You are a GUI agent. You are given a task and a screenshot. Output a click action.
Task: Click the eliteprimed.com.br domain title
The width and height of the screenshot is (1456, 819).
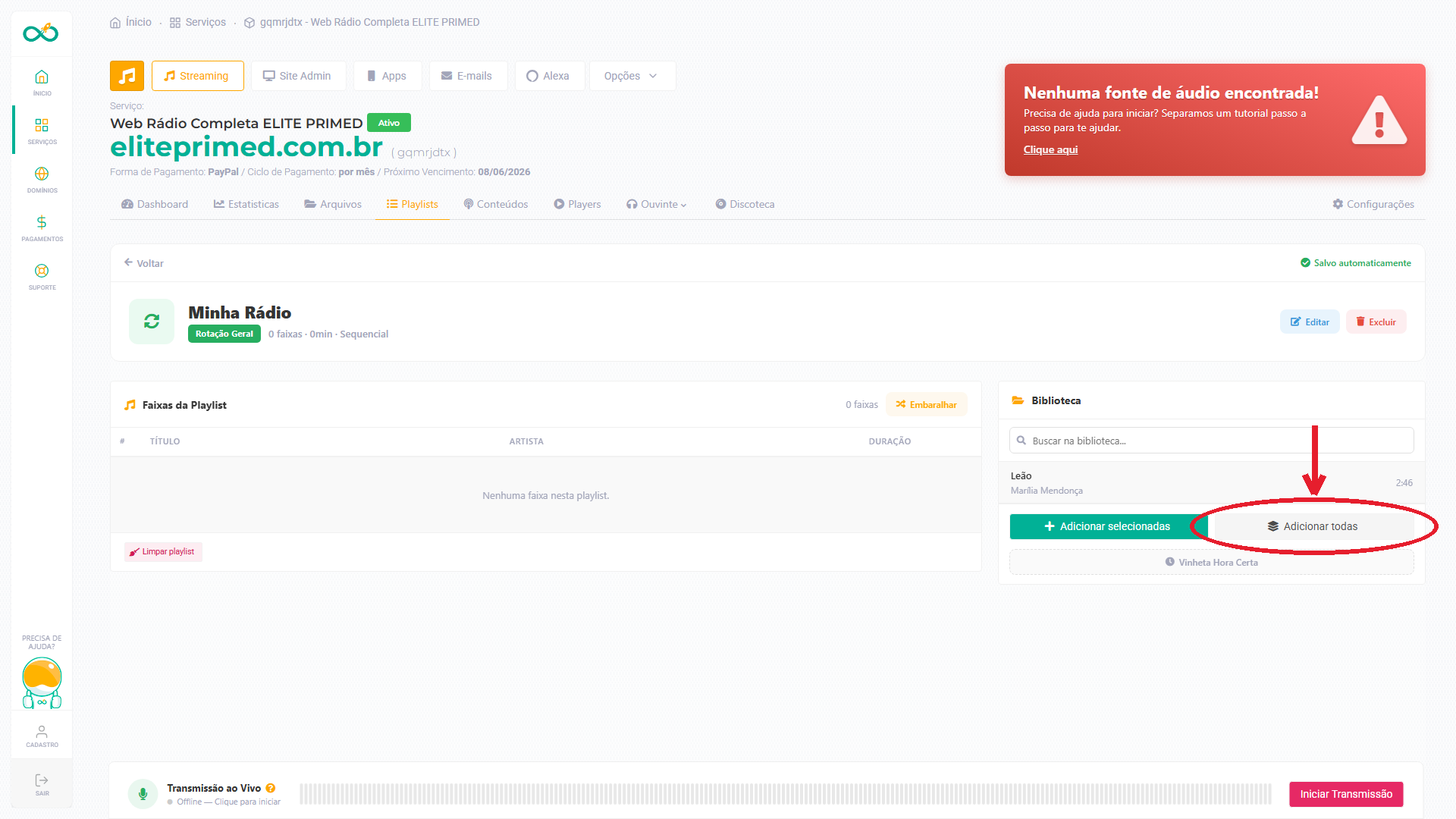246,146
